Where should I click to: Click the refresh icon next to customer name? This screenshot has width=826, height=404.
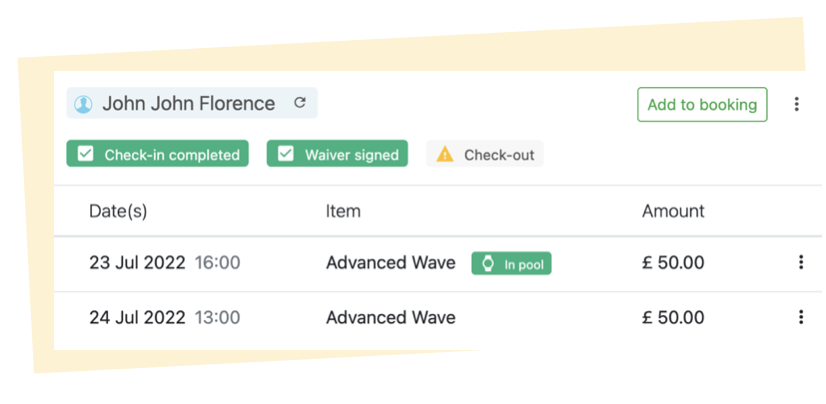pyautogui.click(x=300, y=102)
